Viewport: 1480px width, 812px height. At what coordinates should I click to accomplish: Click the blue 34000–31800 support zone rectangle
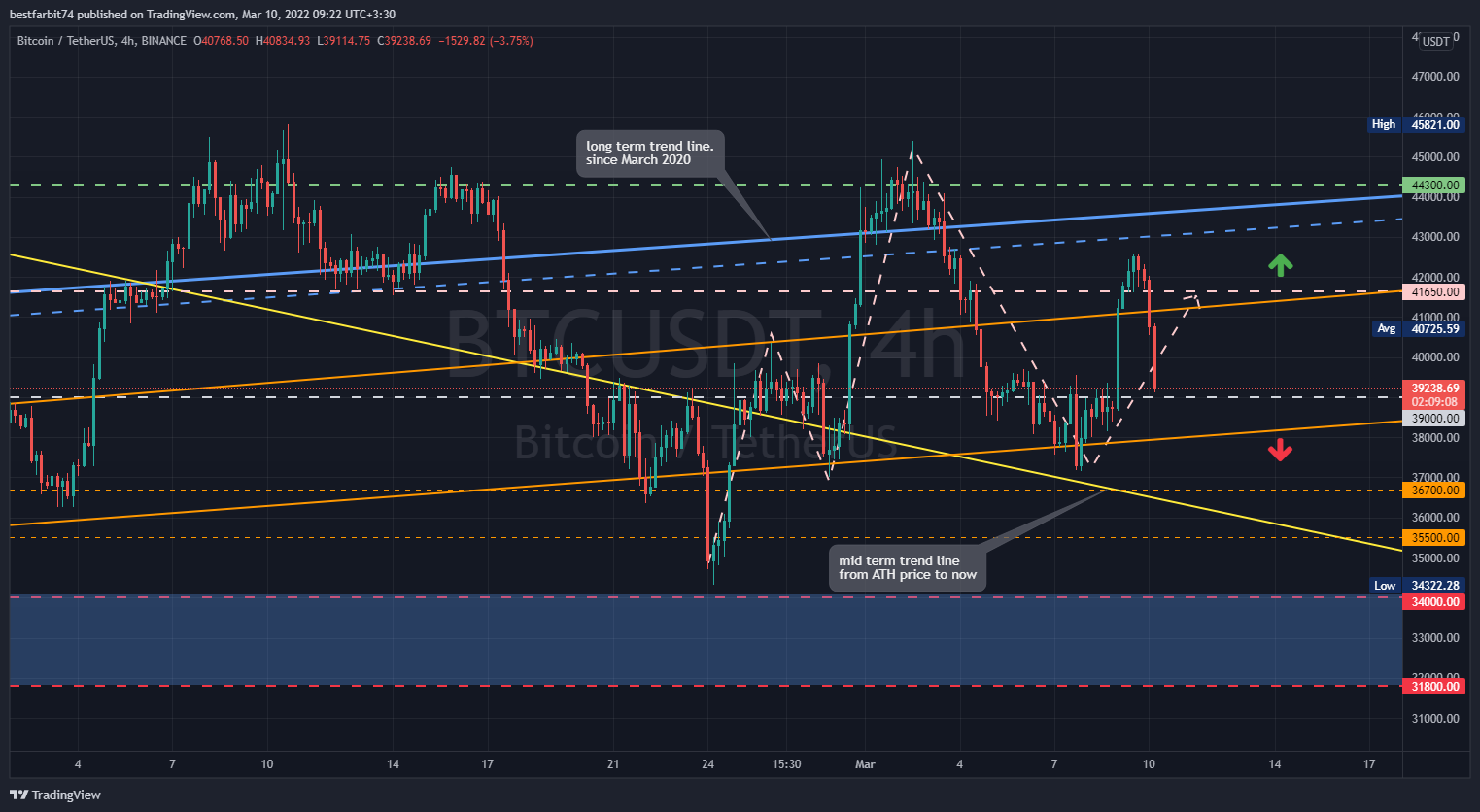706,641
